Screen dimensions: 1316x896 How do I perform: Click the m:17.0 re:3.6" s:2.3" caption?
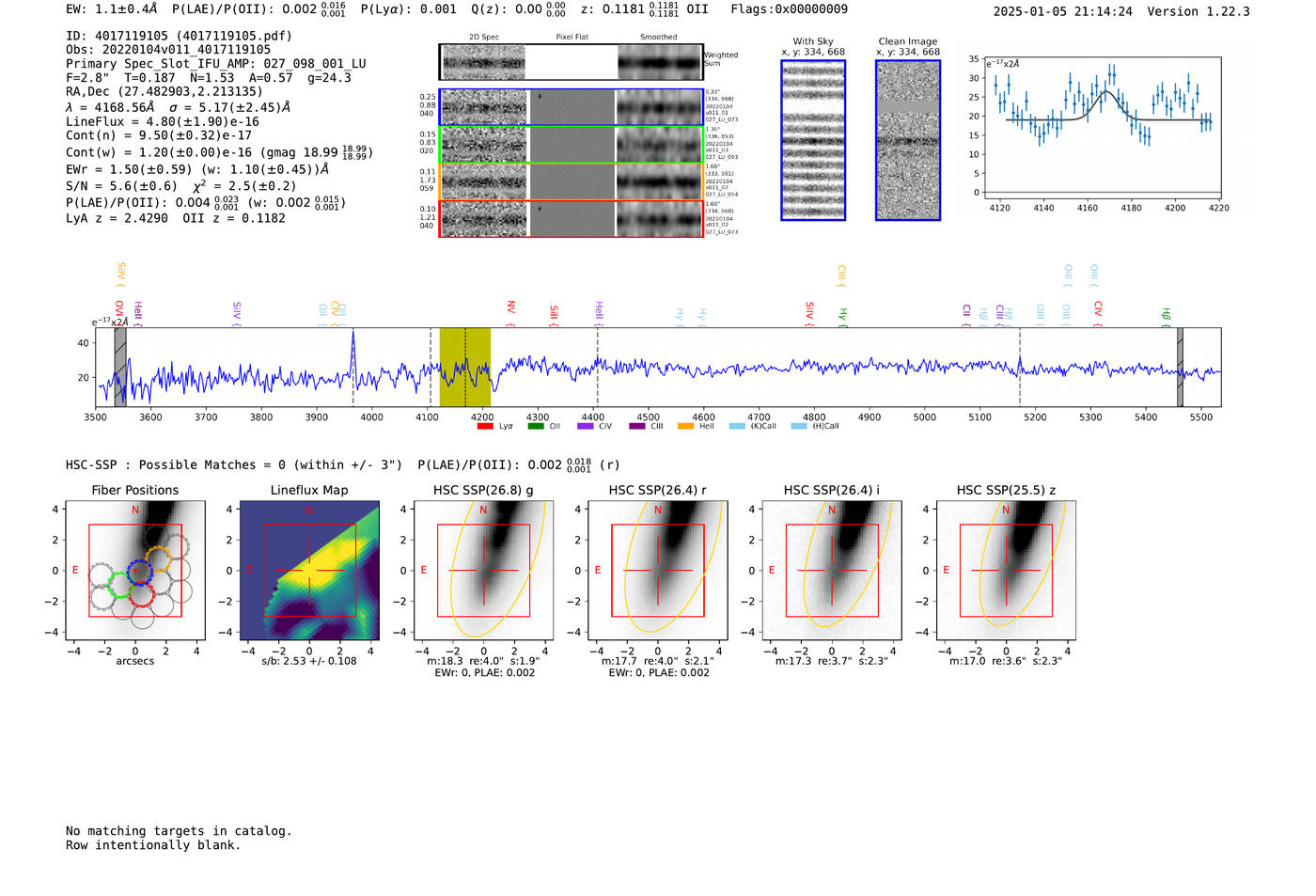[1006, 661]
